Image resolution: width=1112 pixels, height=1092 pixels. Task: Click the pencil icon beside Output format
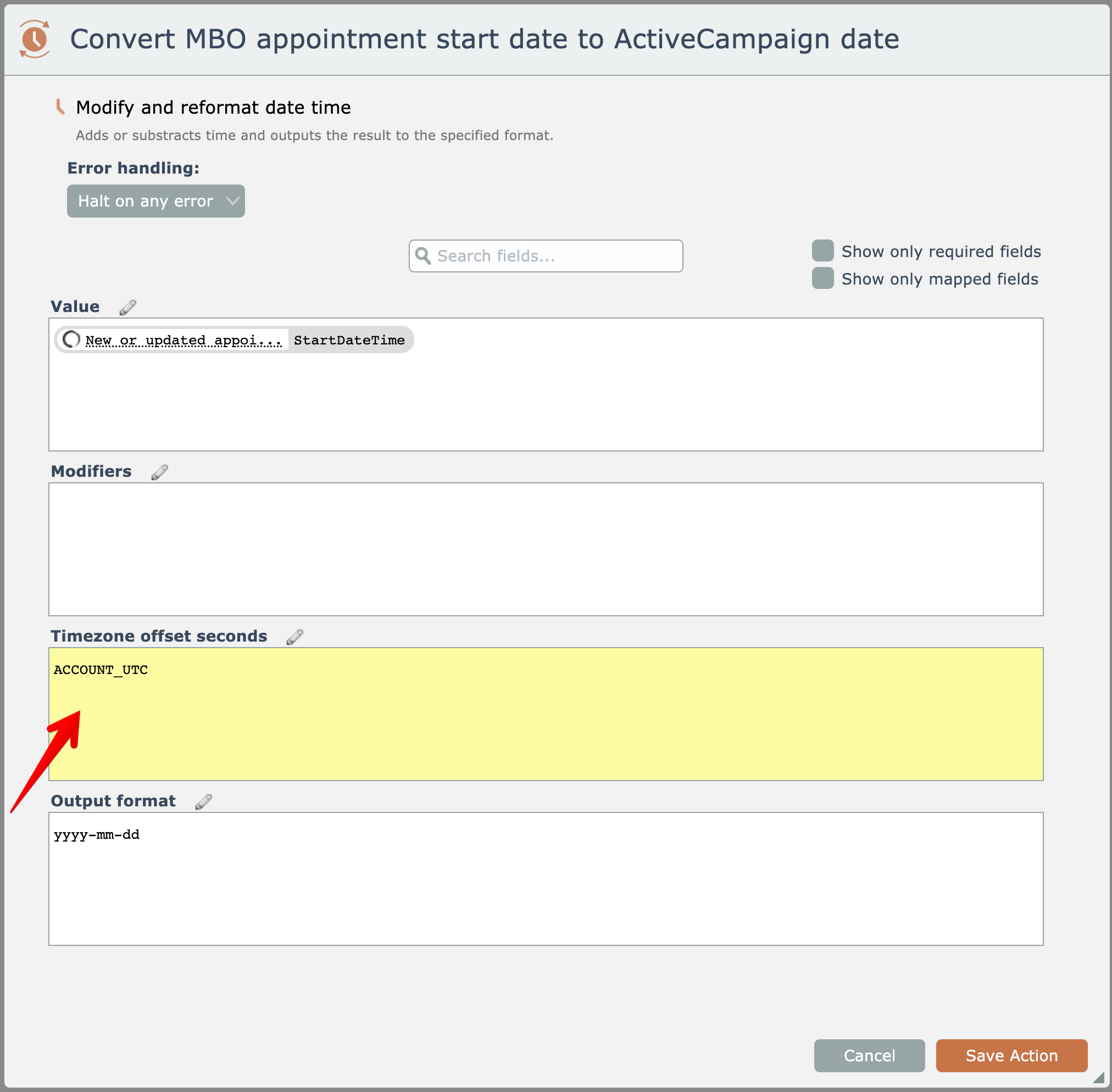(x=204, y=801)
